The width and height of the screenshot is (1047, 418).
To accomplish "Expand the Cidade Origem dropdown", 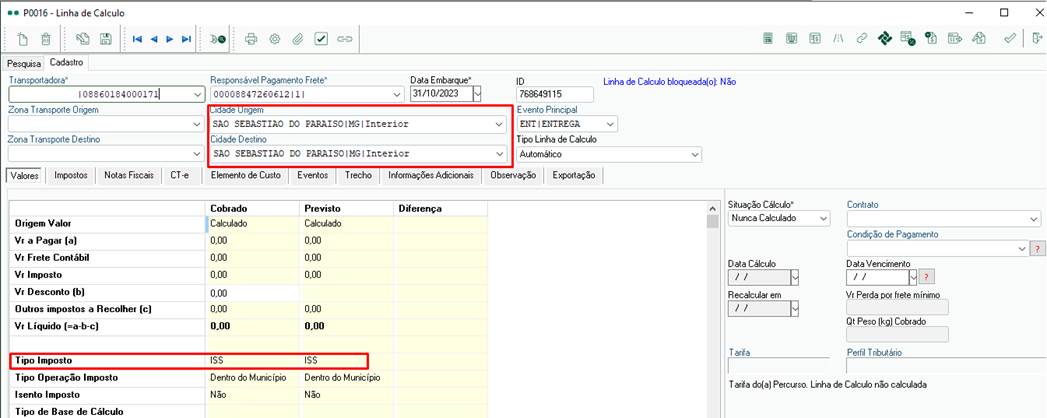I will [x=499, y=124].
